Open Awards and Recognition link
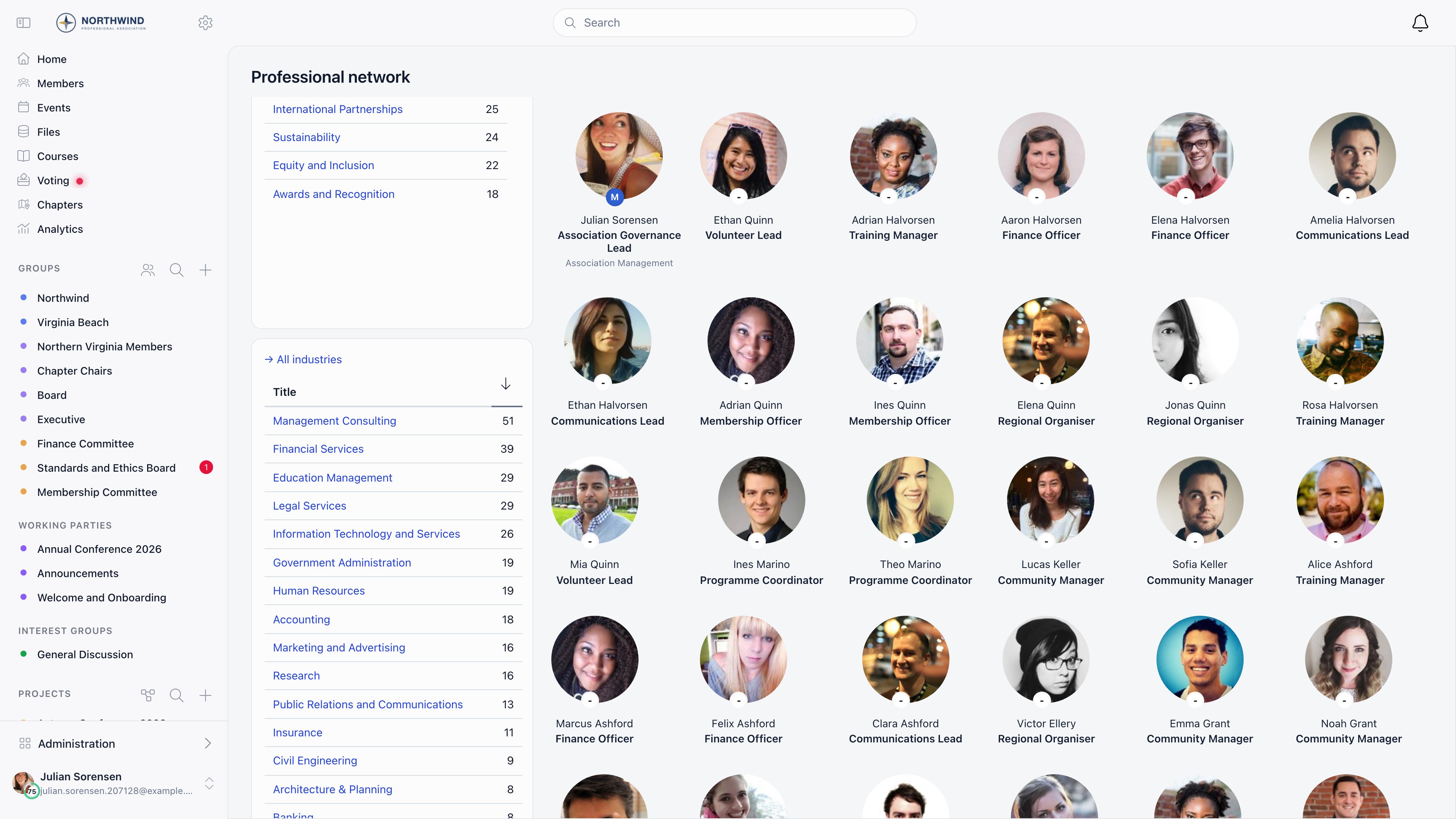 pos(334,194)
